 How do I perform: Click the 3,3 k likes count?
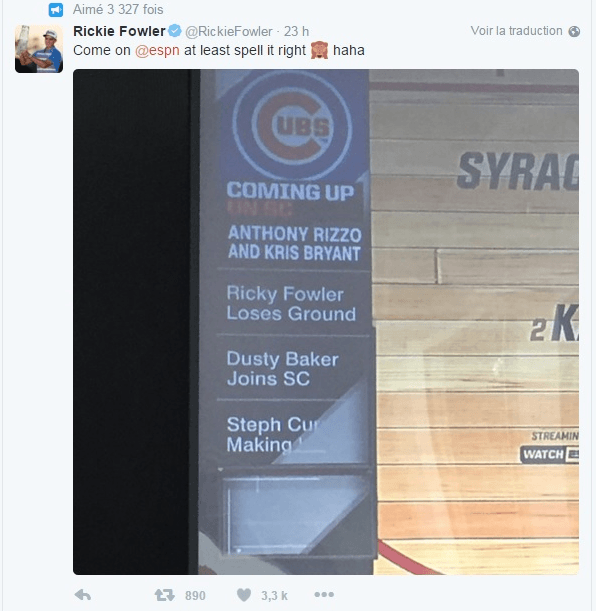point(274,596)
